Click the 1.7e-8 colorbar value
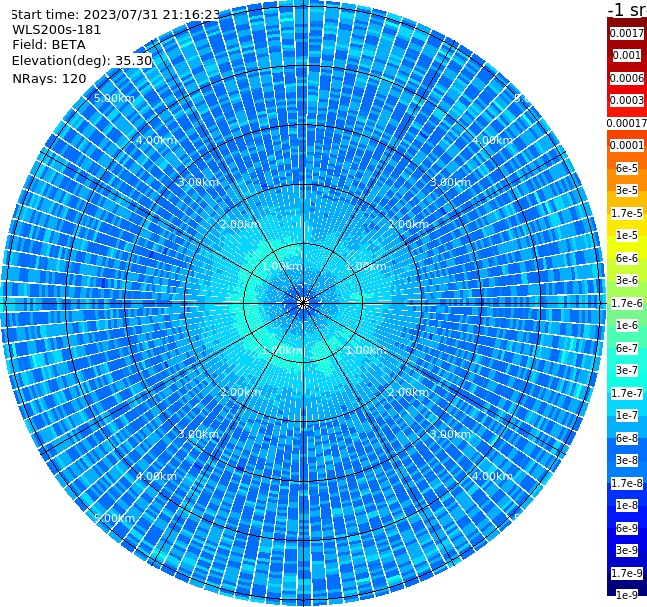This screenshot has height=607, width=647. coord(627,483)
